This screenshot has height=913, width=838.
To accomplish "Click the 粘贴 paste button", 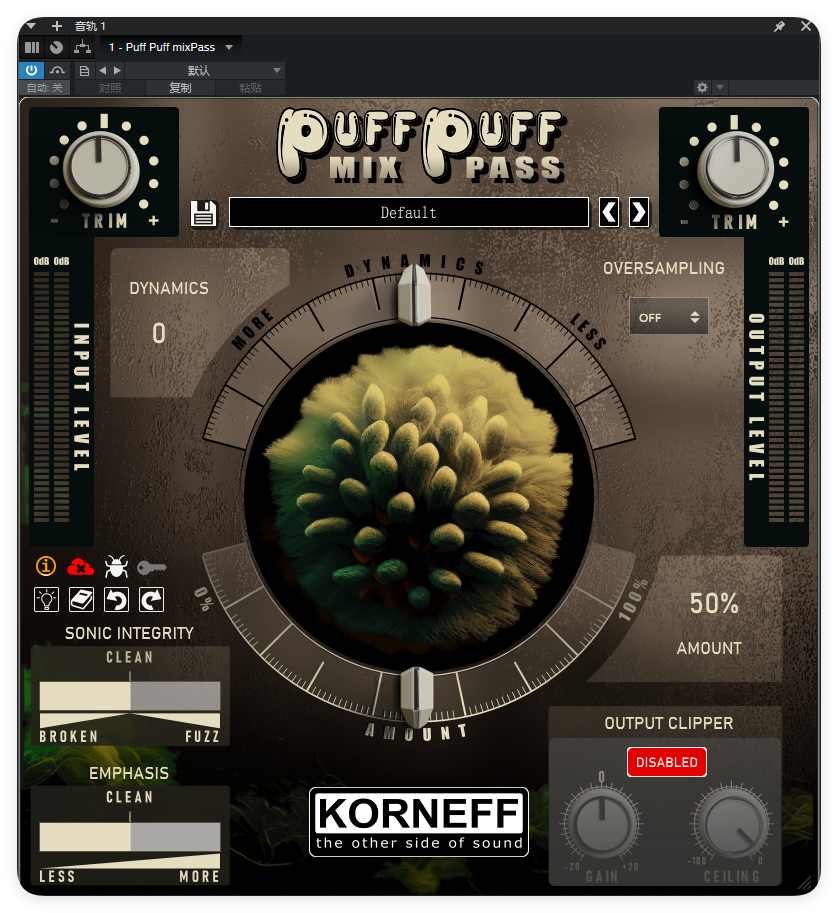I will [250, 88].
